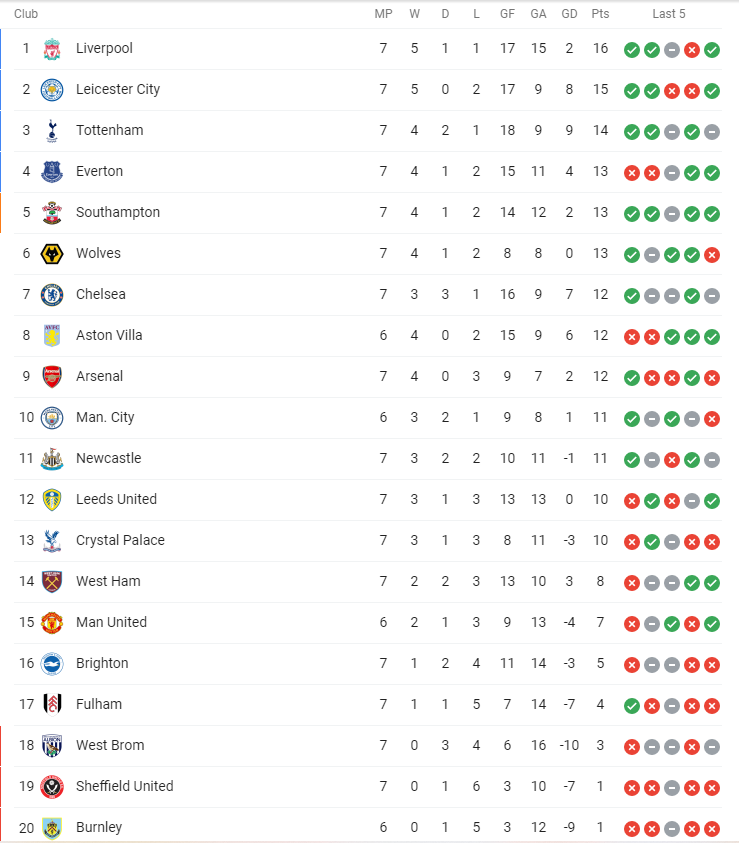Image resolution: width=739 pixels, height=843 pixels.
Task: Select the Man United crest icon
Action: pyautogui.click(x=52, y=623)
